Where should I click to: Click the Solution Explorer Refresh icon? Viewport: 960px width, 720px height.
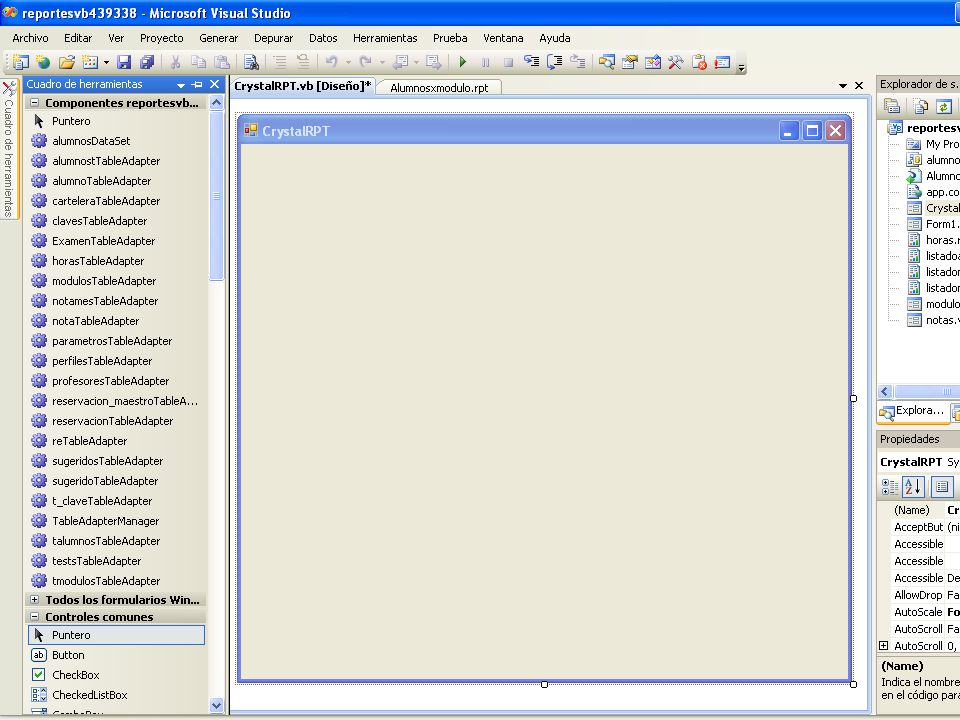(943, 107)
